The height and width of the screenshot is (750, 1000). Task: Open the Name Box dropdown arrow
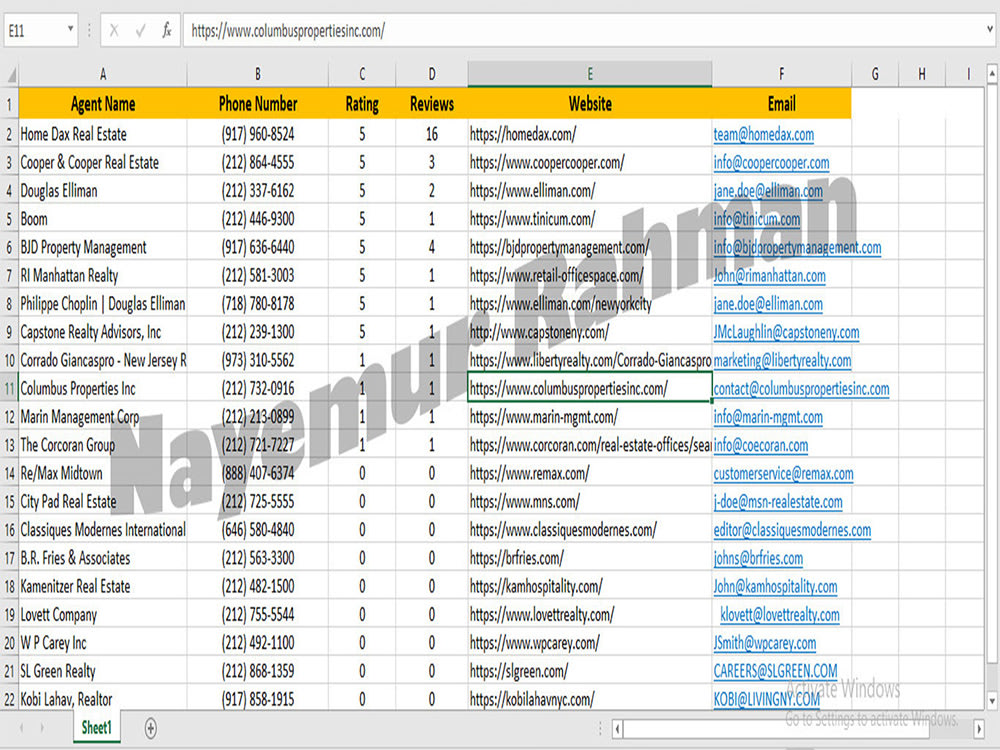70,29
